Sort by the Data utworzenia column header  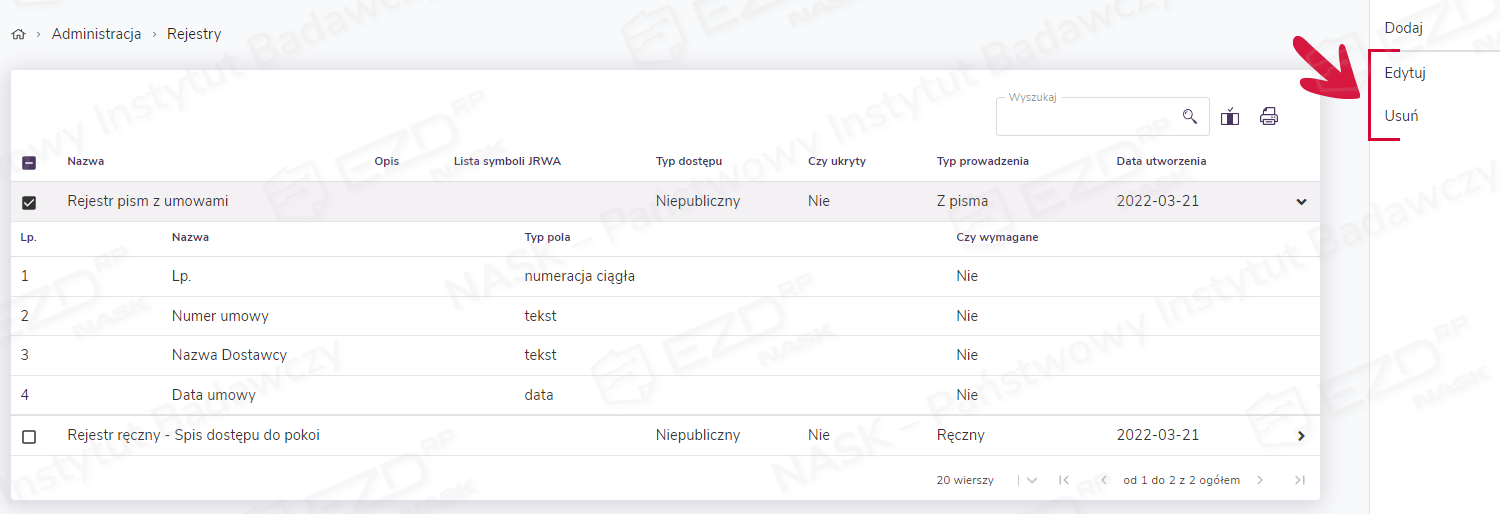coord(1161,161)
